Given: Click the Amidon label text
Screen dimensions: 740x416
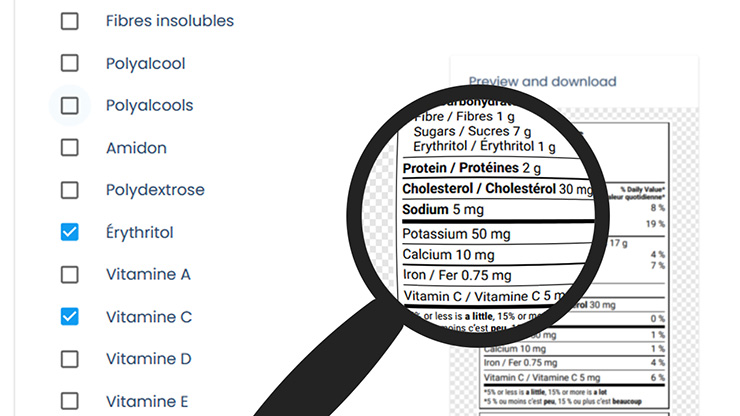Looking at the screenshot, I should tap(136, 148).
